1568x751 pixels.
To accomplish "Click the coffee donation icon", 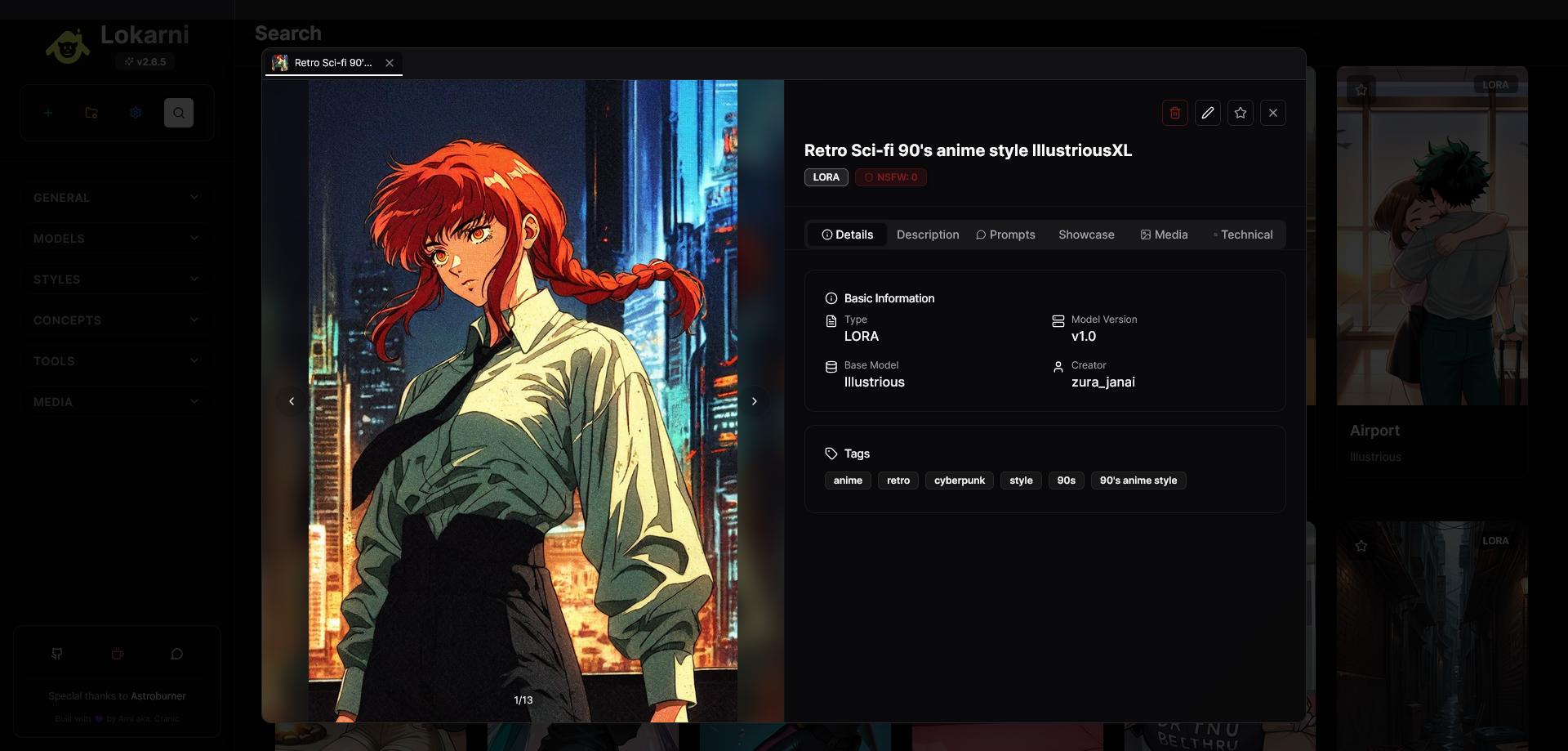I will [x=118, y=654].
